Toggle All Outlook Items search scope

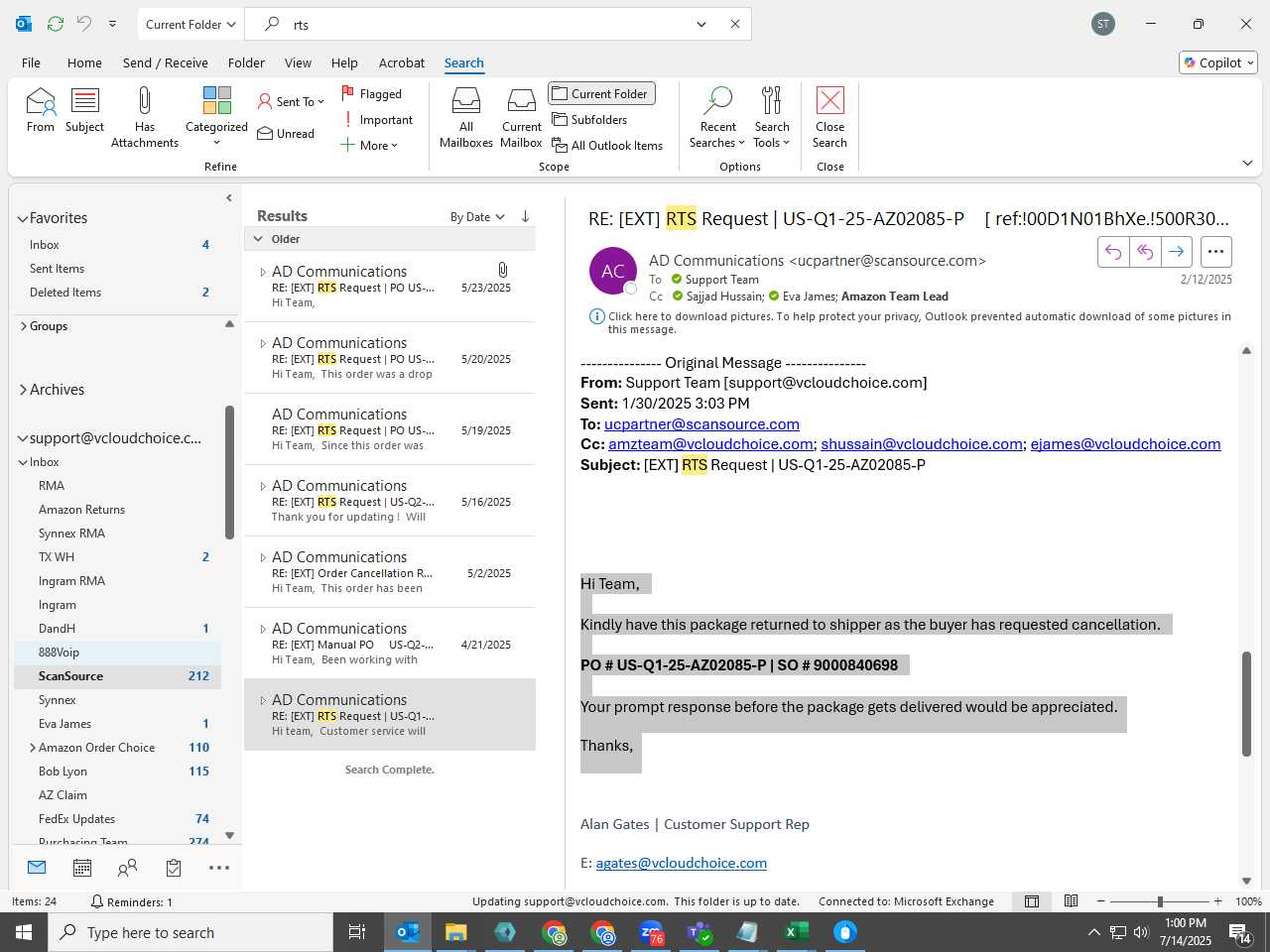click(607, 146)
